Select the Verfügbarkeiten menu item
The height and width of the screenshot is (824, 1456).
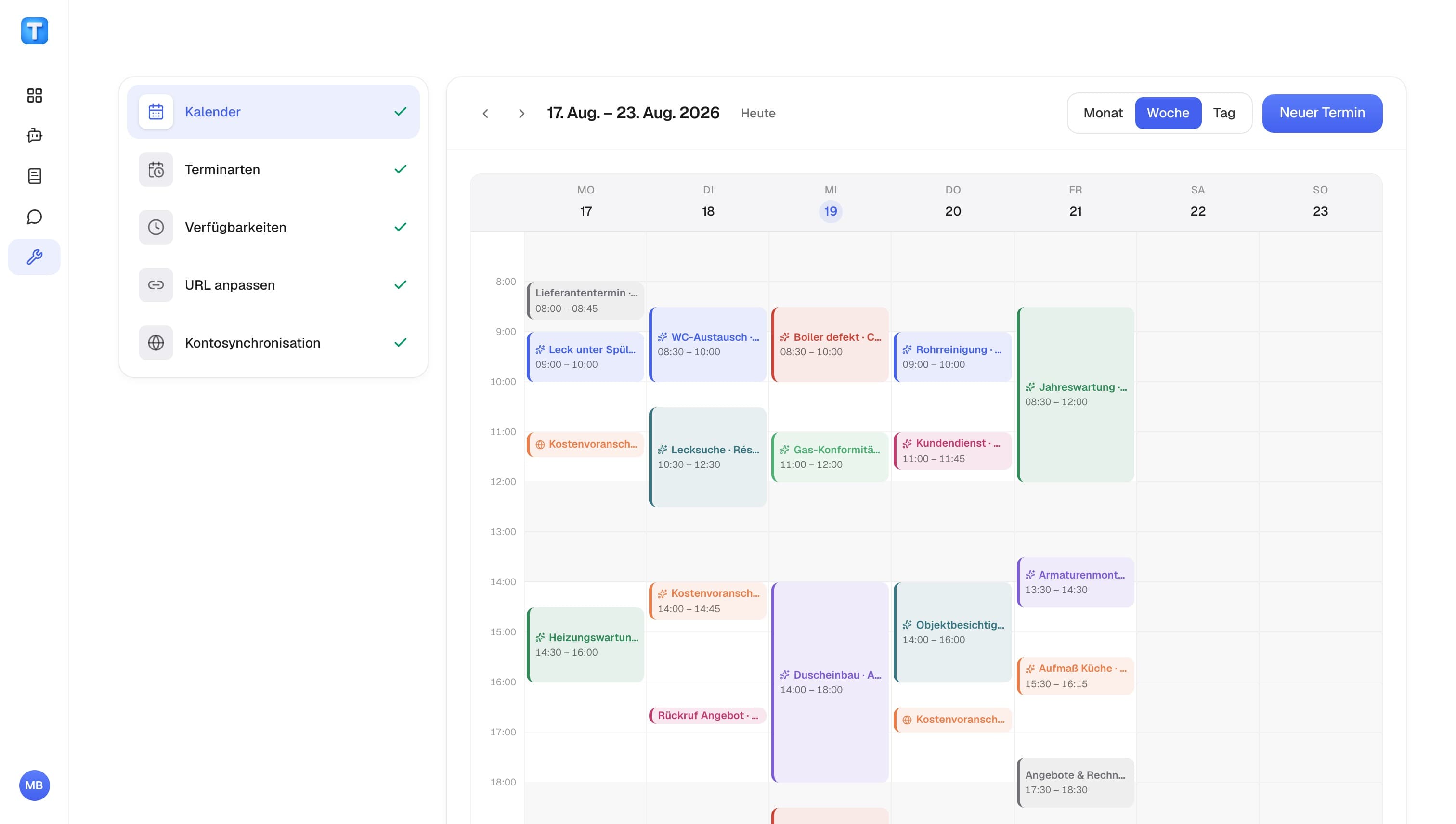[273, 227]
